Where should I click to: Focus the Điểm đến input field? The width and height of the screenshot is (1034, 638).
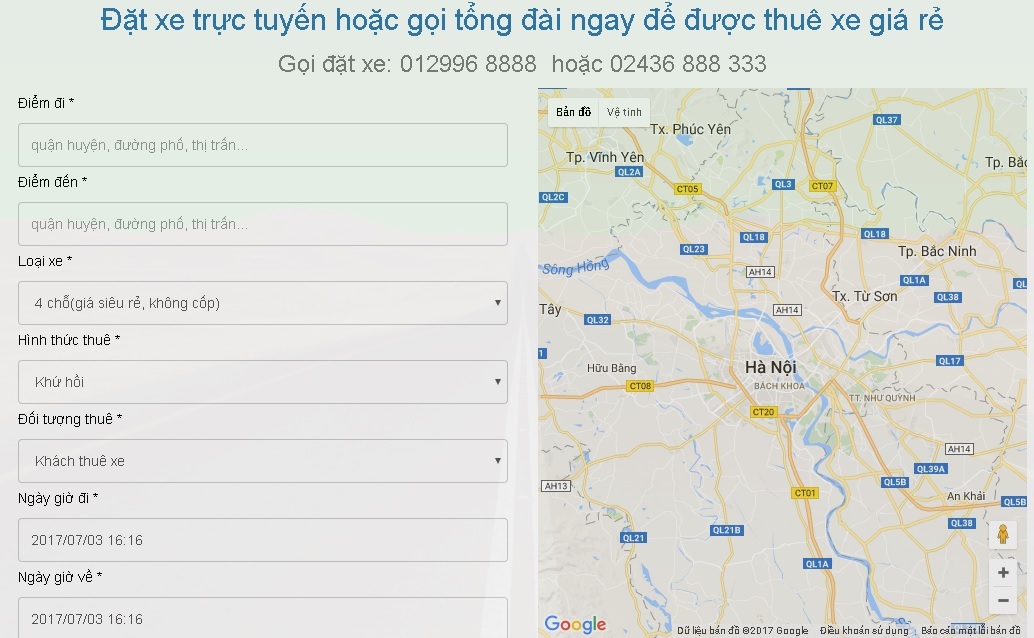tap(262, 224)
